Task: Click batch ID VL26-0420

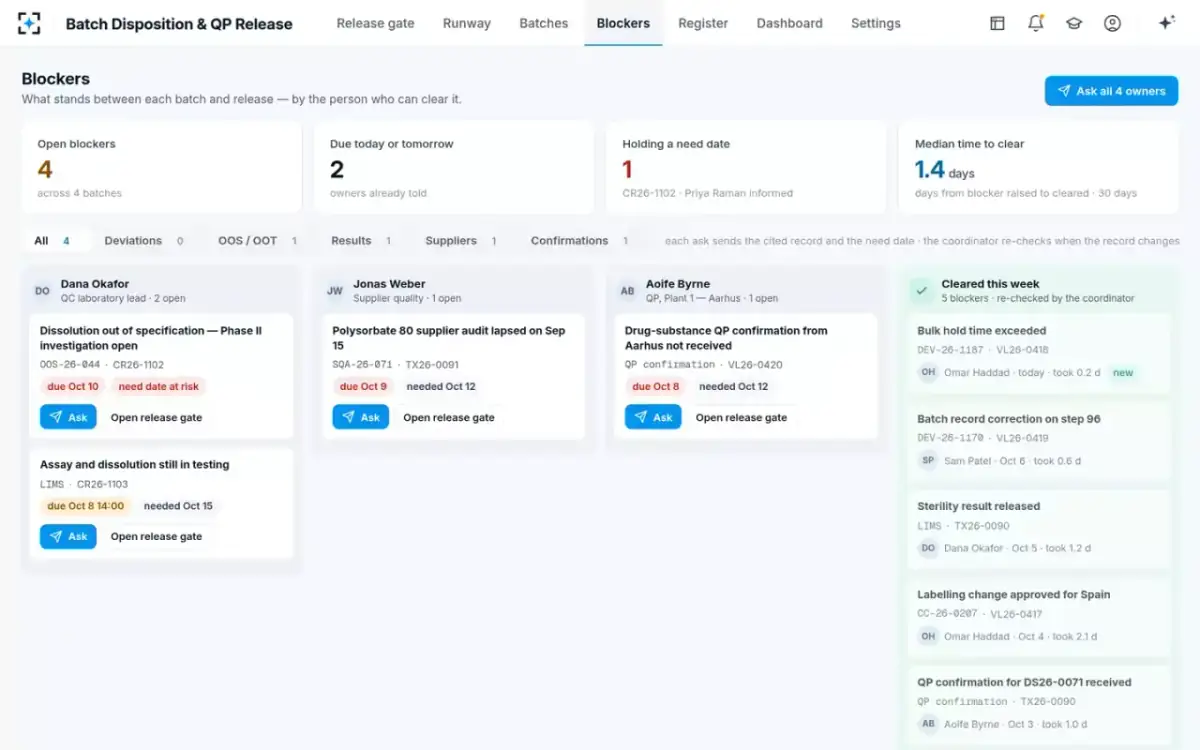Action: (x=756, y=365)
